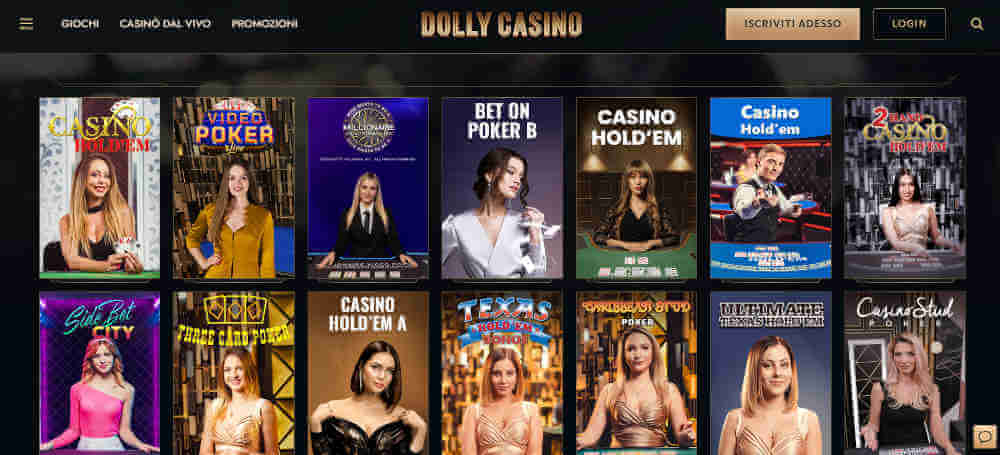
Task: Open the 2 Hand Casino Hold'em tile
Action: click(x=905, y=188)
